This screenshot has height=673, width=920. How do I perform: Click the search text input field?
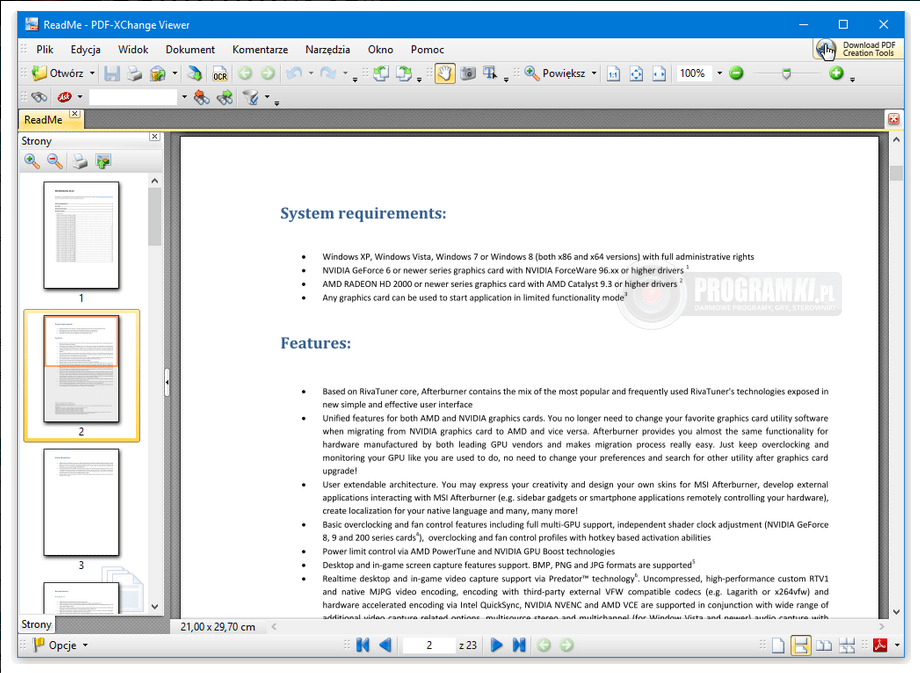point(133,97)
